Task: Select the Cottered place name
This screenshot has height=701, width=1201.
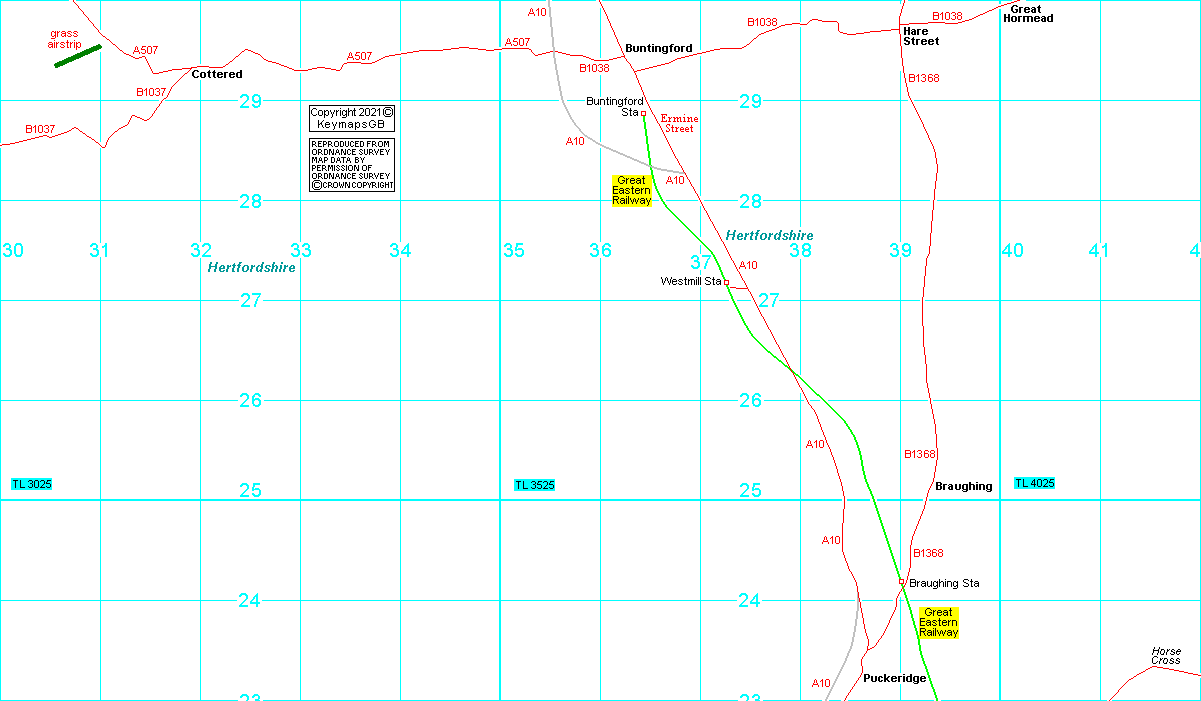Action: point(217,75)
